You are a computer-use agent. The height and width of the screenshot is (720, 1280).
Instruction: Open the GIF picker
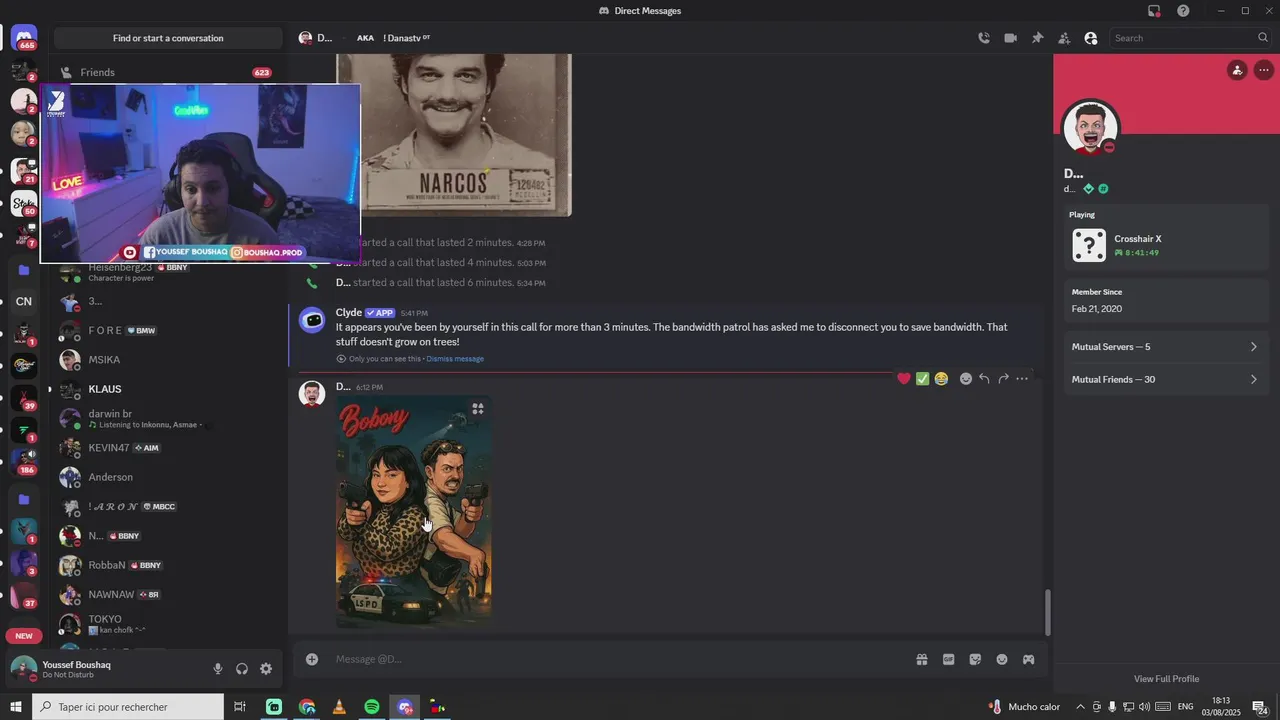pos(948,659)
